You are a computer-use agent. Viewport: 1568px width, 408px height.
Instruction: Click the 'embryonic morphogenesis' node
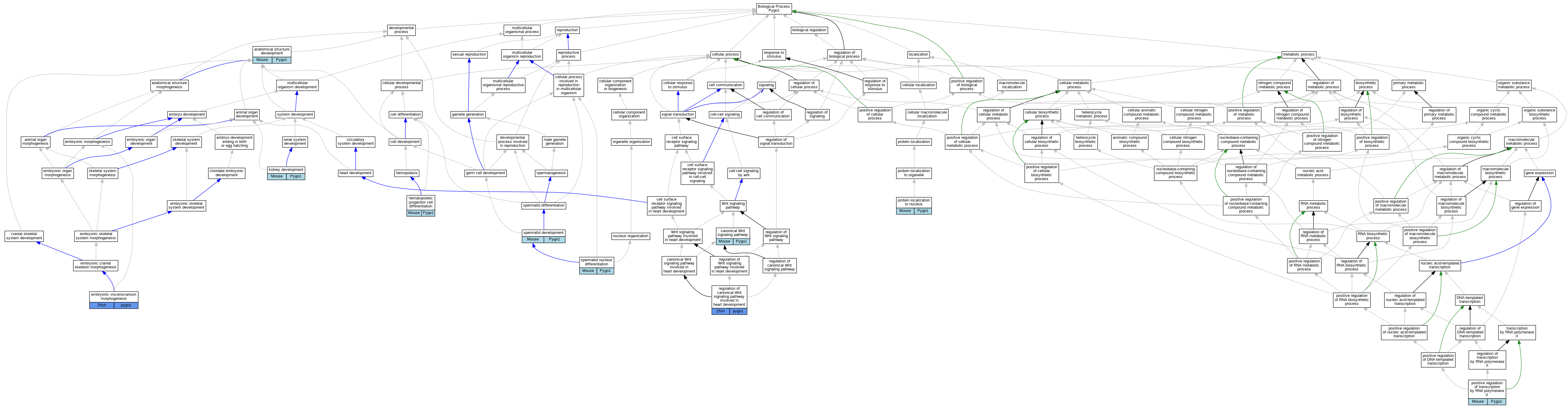coord(88,142)
